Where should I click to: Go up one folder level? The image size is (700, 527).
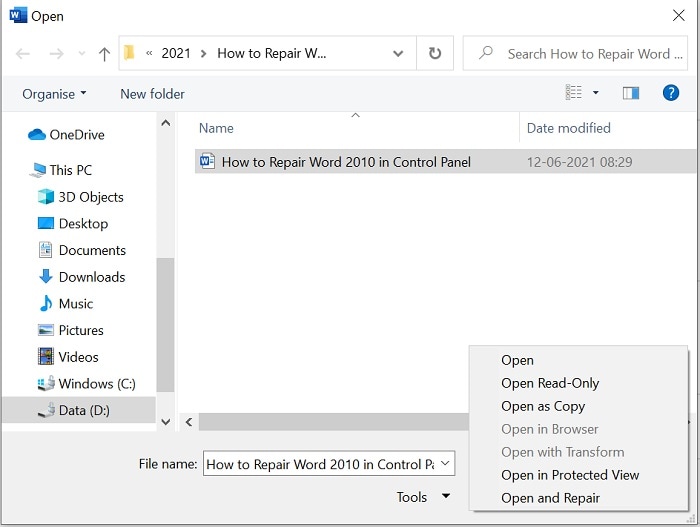pos(104,54)
